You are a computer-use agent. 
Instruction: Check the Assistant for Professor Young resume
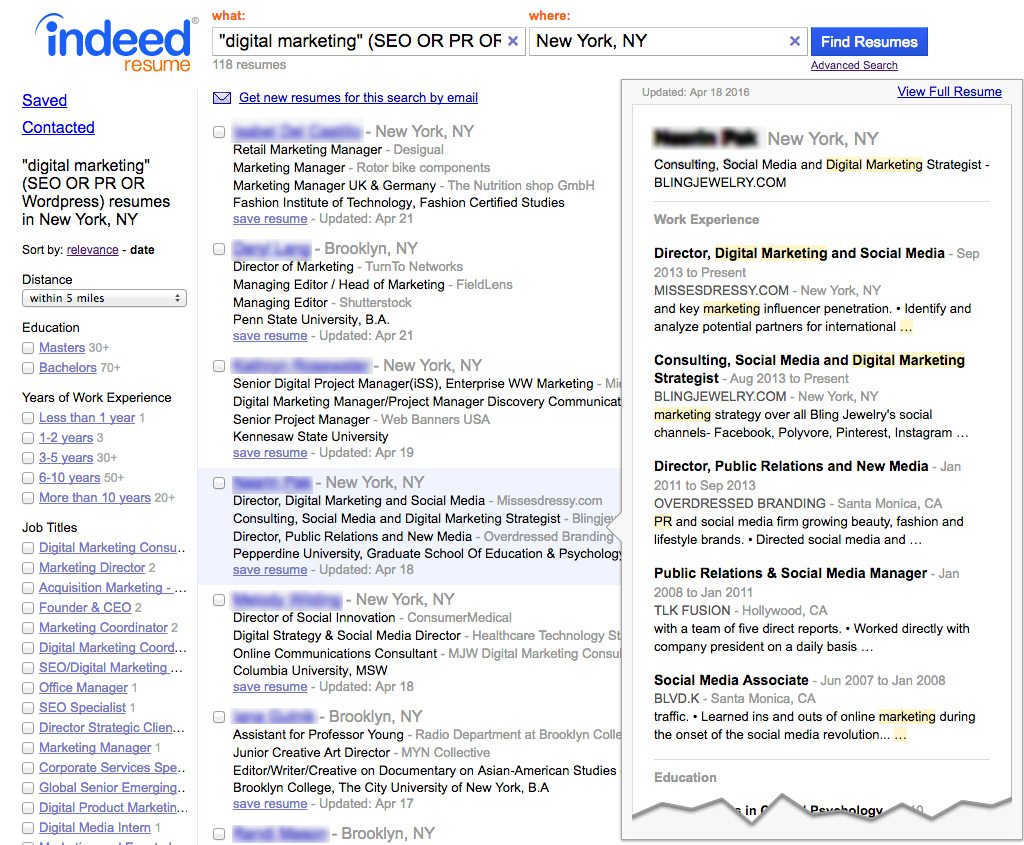tap(219, 717)
